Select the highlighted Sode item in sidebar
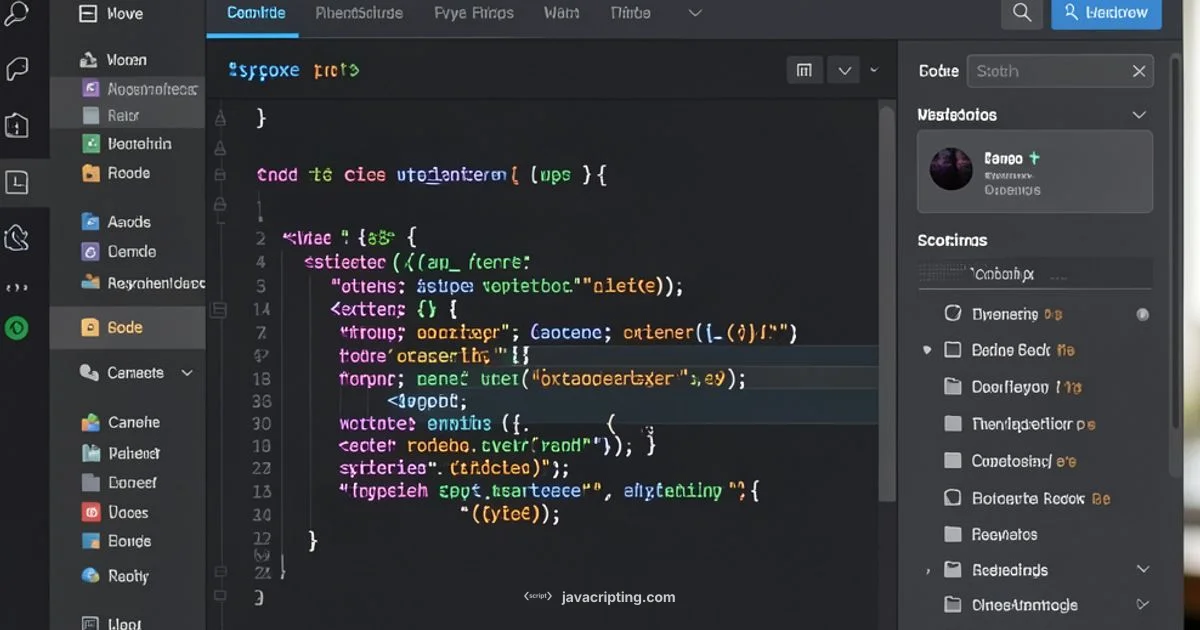This screenshot has height=630, width=1200. (x=125, y=327)
